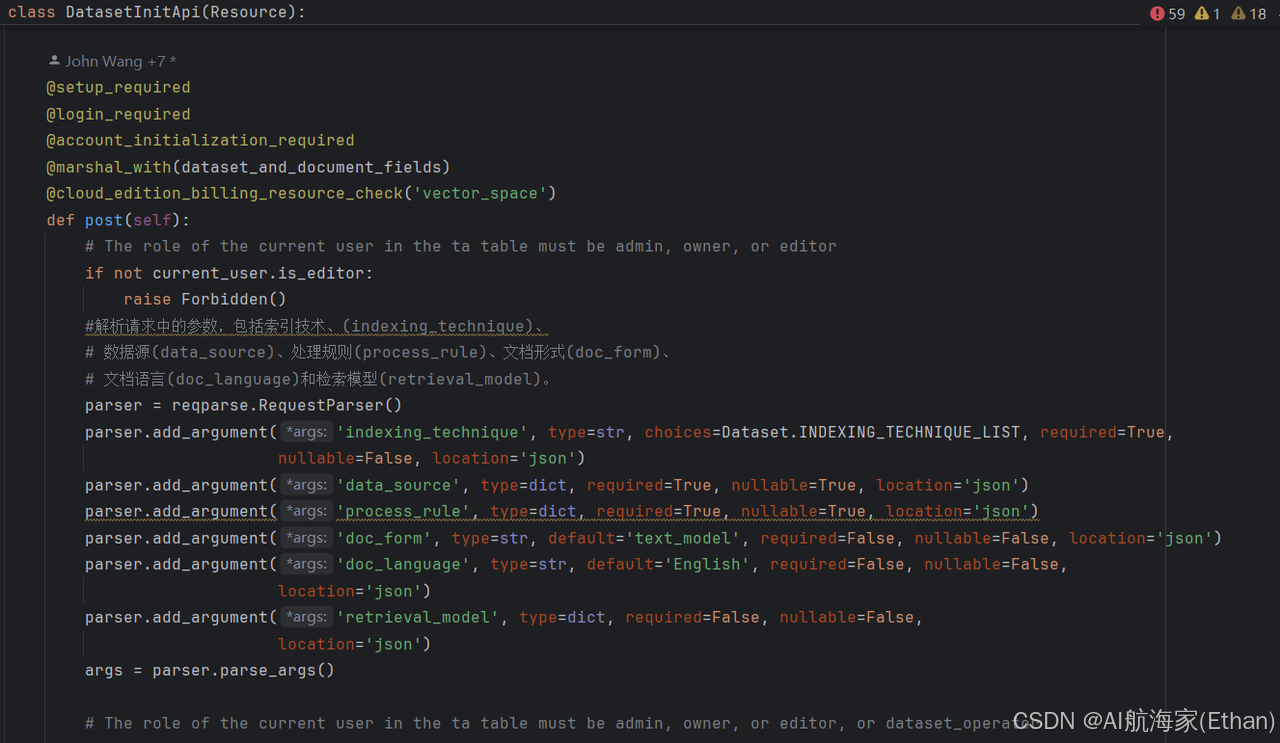Click reqparse.RequestParser() call

287,405
